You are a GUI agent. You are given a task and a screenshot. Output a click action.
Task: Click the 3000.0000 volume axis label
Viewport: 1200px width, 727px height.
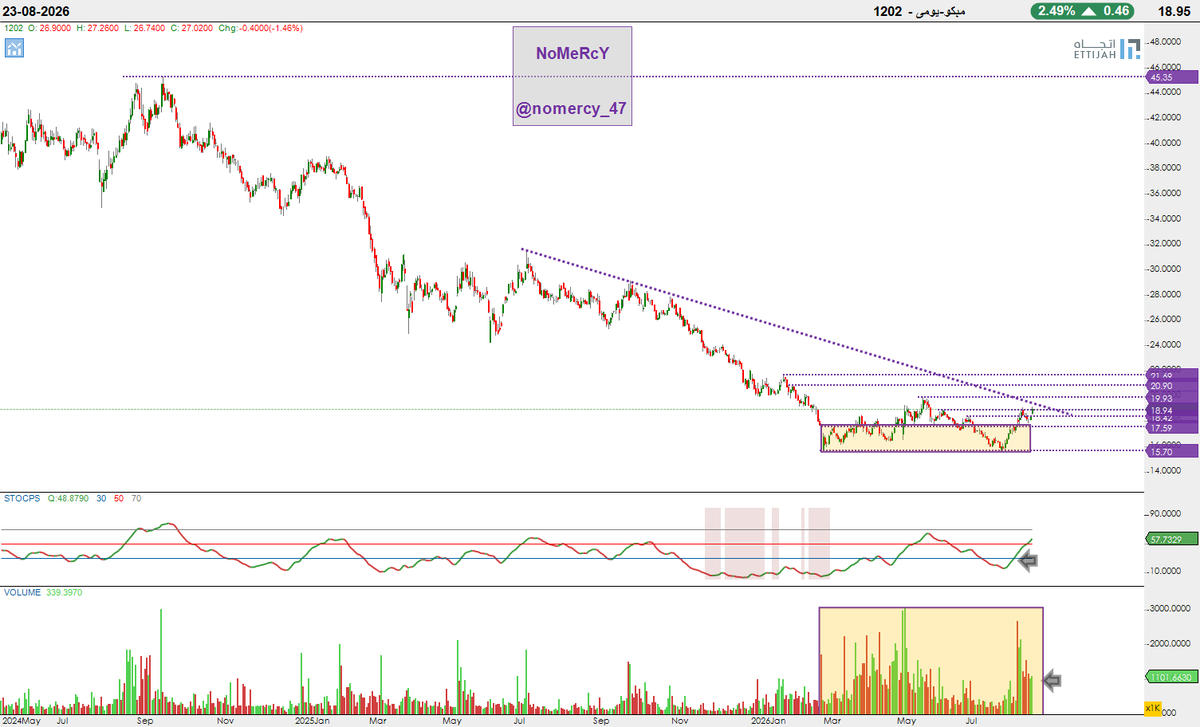click(x=1169, y=608)
